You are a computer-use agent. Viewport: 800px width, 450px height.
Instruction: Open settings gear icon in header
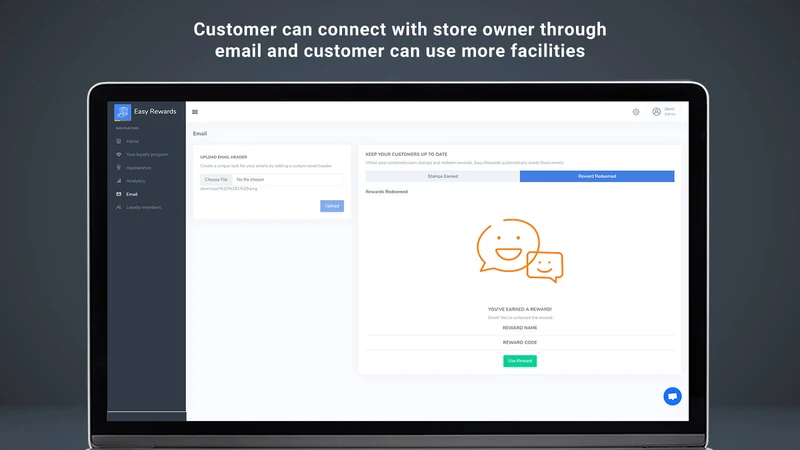[636, 112]
